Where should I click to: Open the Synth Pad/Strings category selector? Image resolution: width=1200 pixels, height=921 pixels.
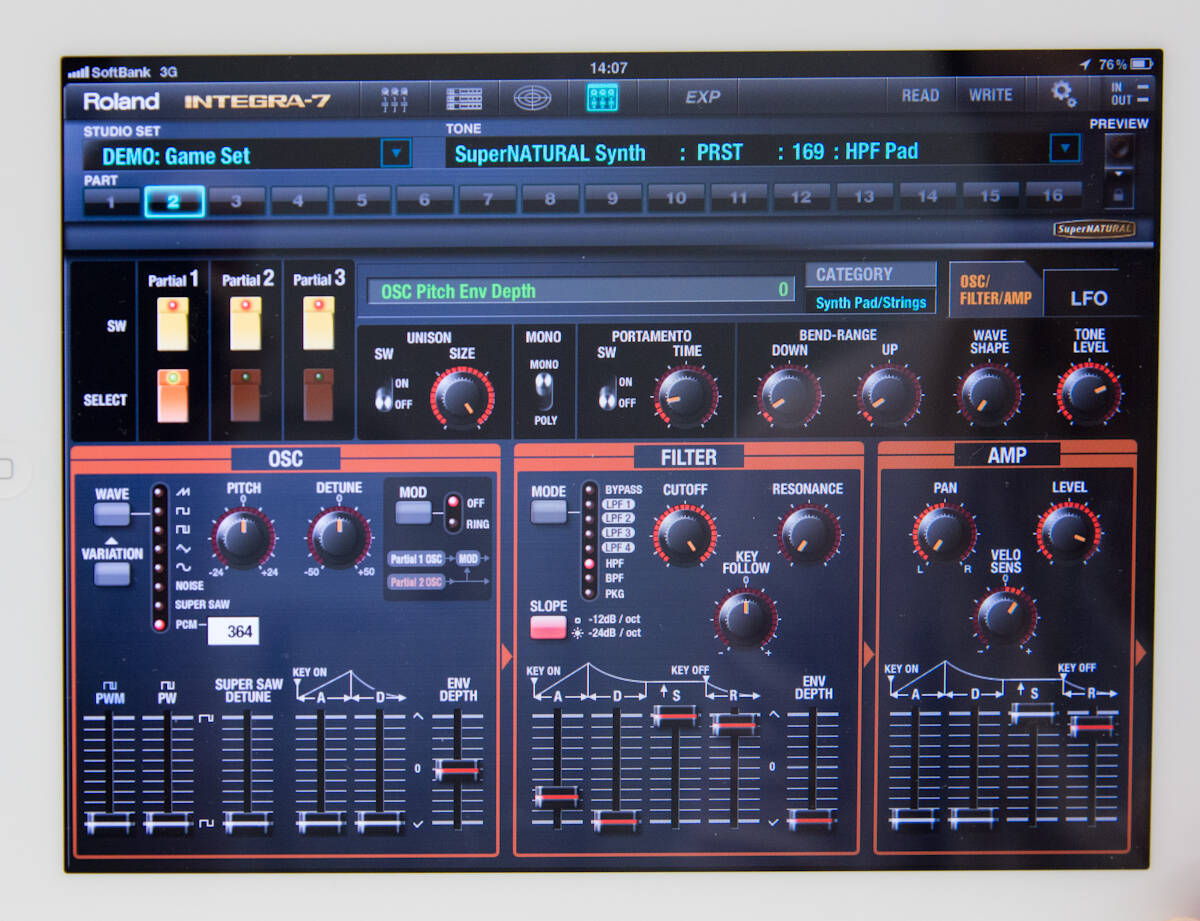[x=870, y=302]
